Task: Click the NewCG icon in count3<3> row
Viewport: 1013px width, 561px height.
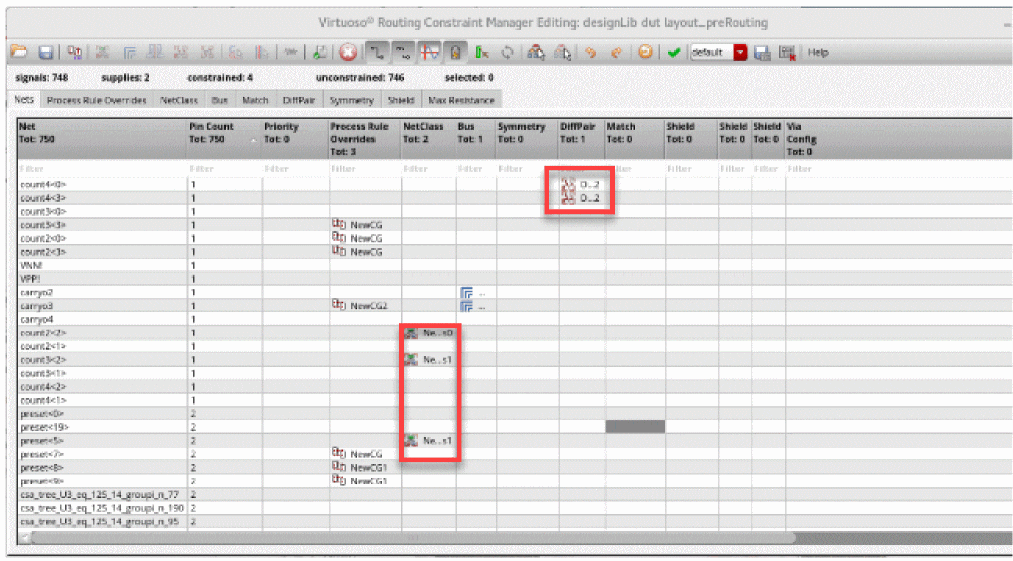Action: [x=339, y=225]
